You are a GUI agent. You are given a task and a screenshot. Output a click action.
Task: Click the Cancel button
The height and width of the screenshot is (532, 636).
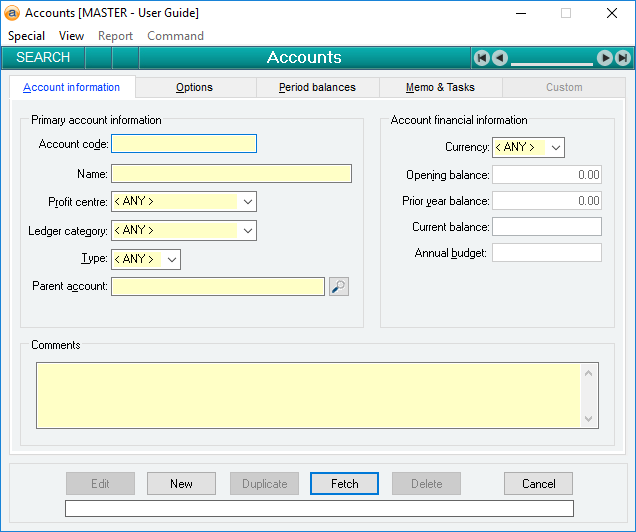pyautogui.click(x=538, y=484)
